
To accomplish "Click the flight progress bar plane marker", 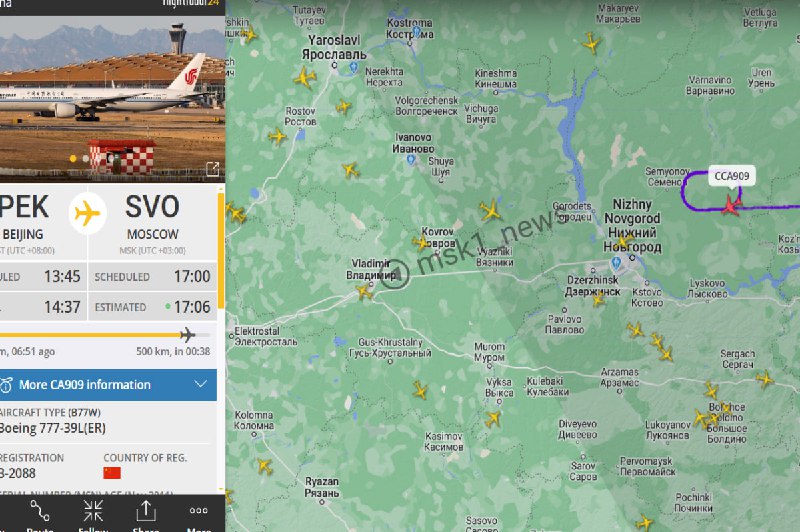I will (x=188, y=335).
